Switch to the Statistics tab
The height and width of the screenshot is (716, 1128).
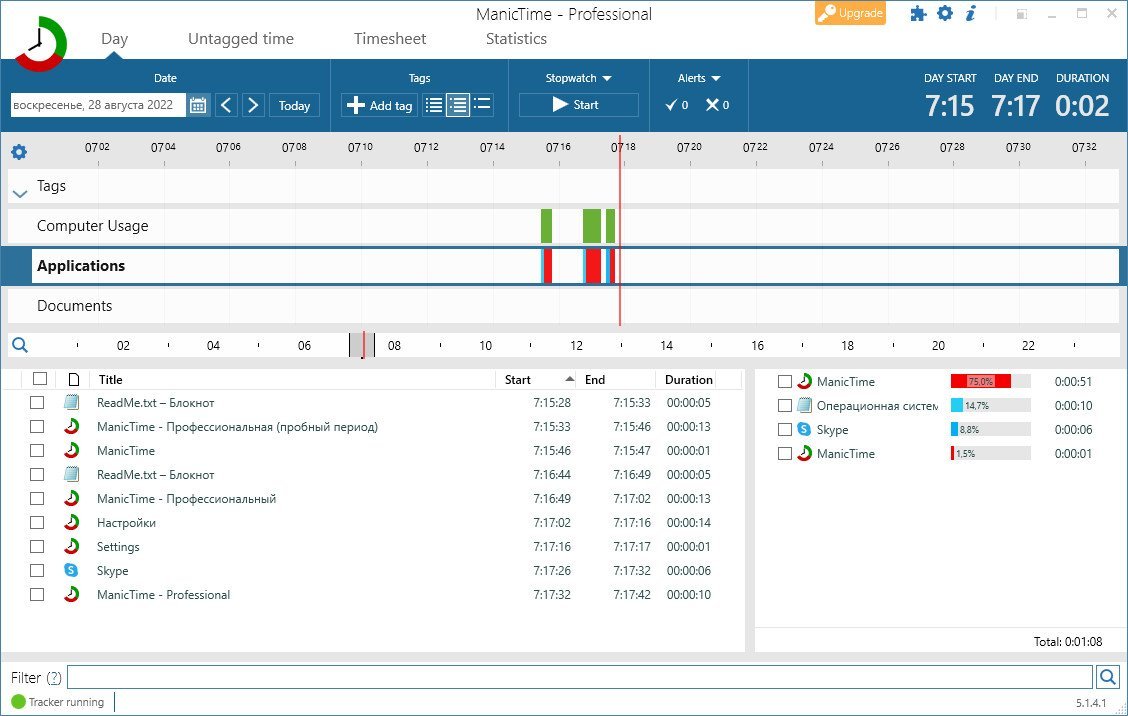[516, 39]
